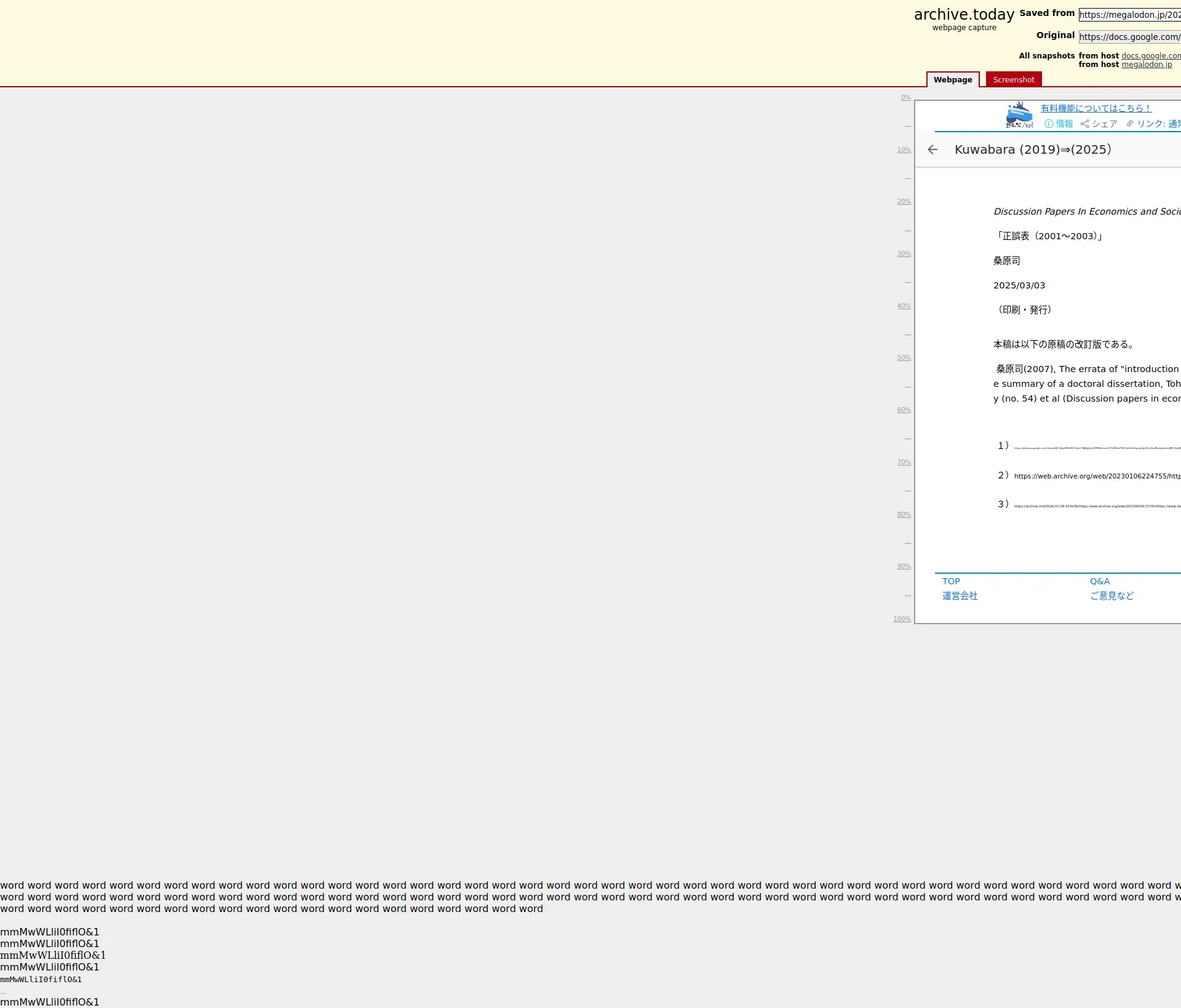
Task: Open megalodon.jp host snapshots link
Action: tap(1147, 65)
